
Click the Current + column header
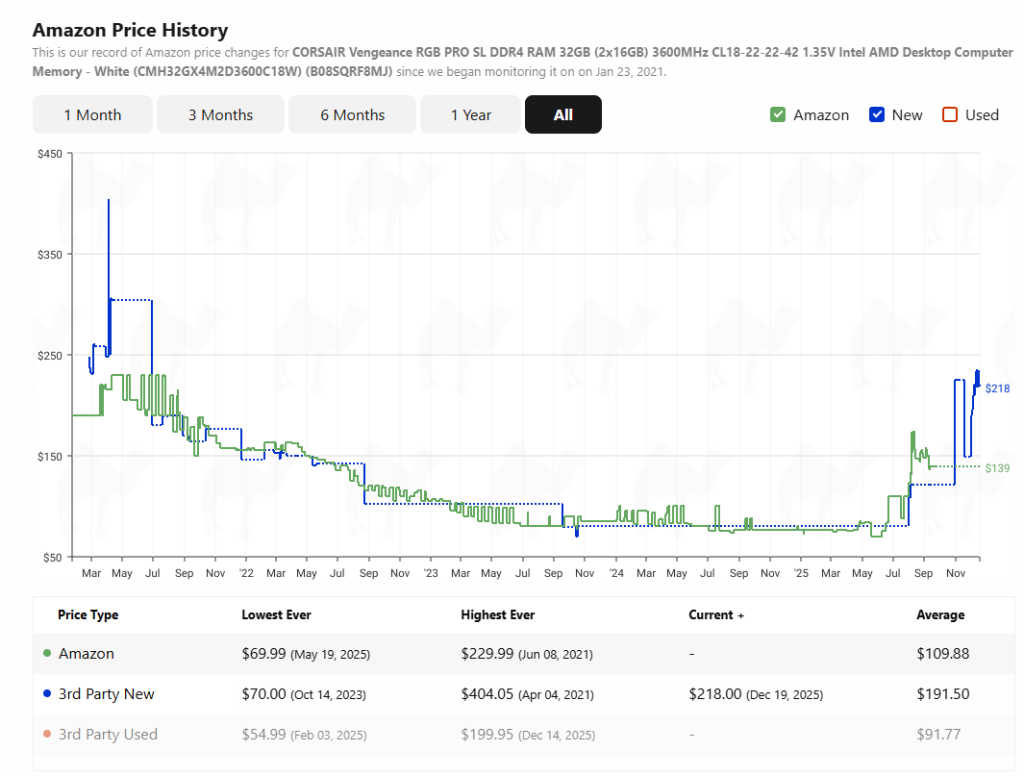pos(716,615)
